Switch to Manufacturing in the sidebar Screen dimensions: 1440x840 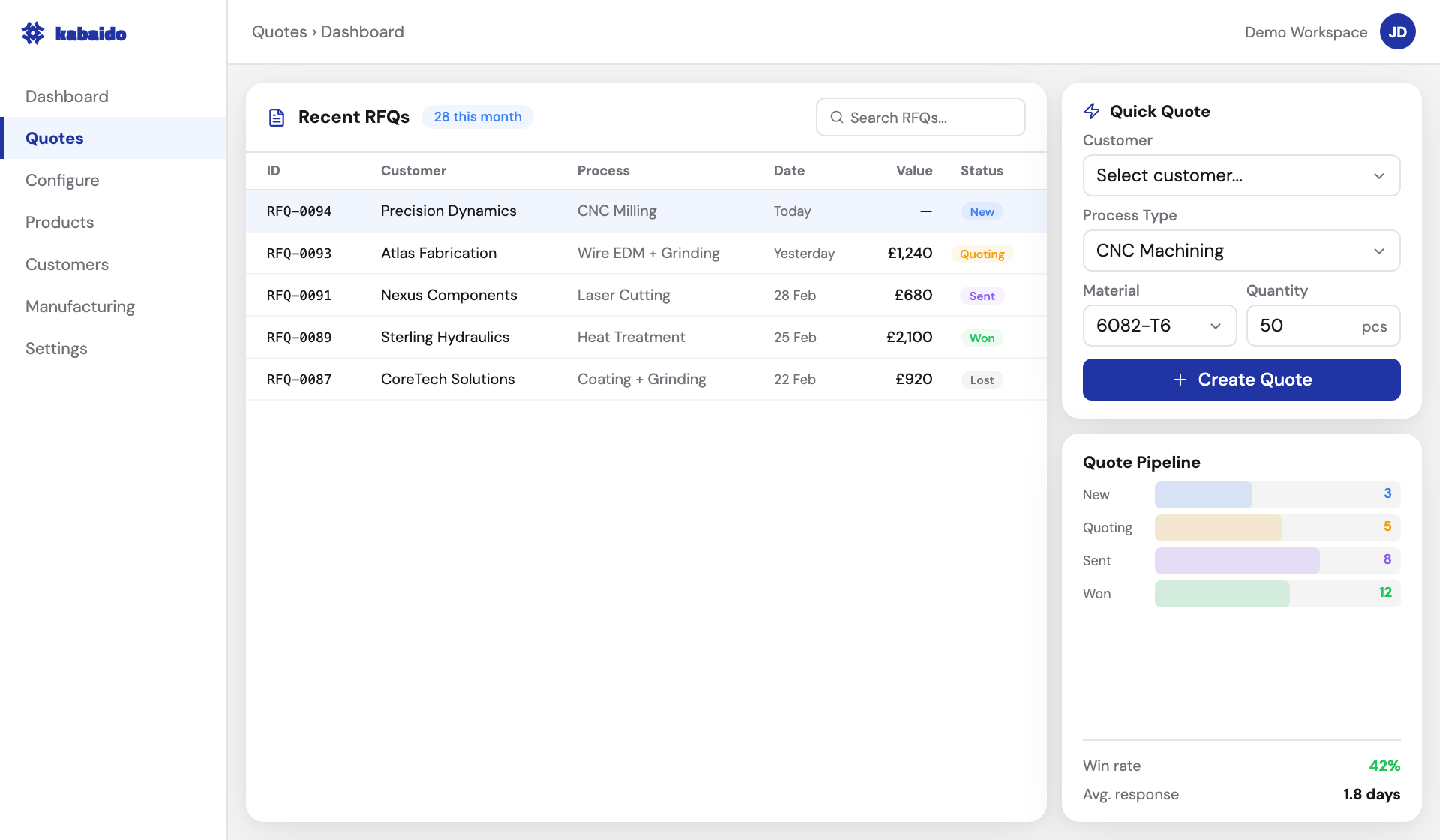(x=80, y=306)
